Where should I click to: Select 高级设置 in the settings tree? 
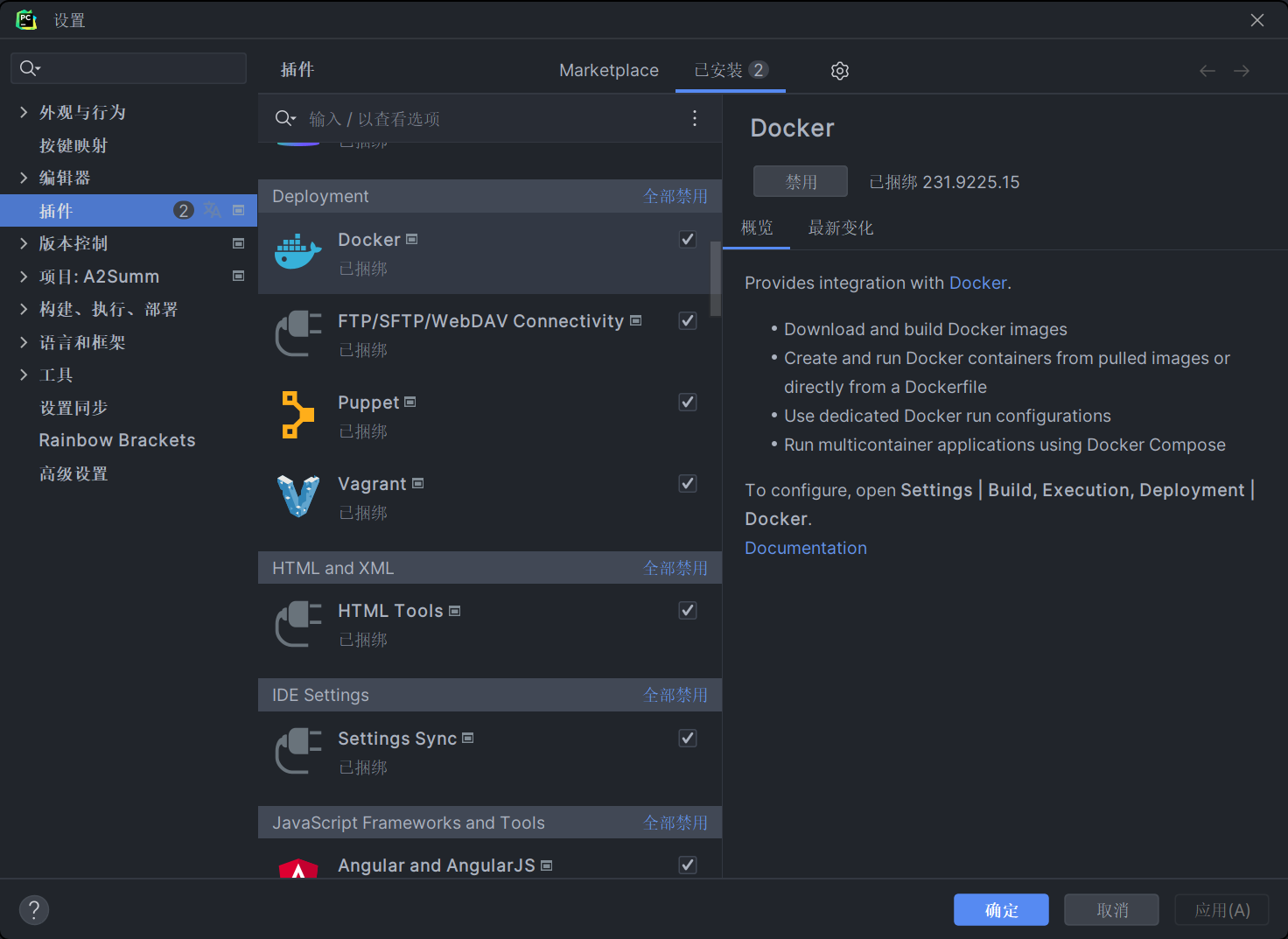73,473
